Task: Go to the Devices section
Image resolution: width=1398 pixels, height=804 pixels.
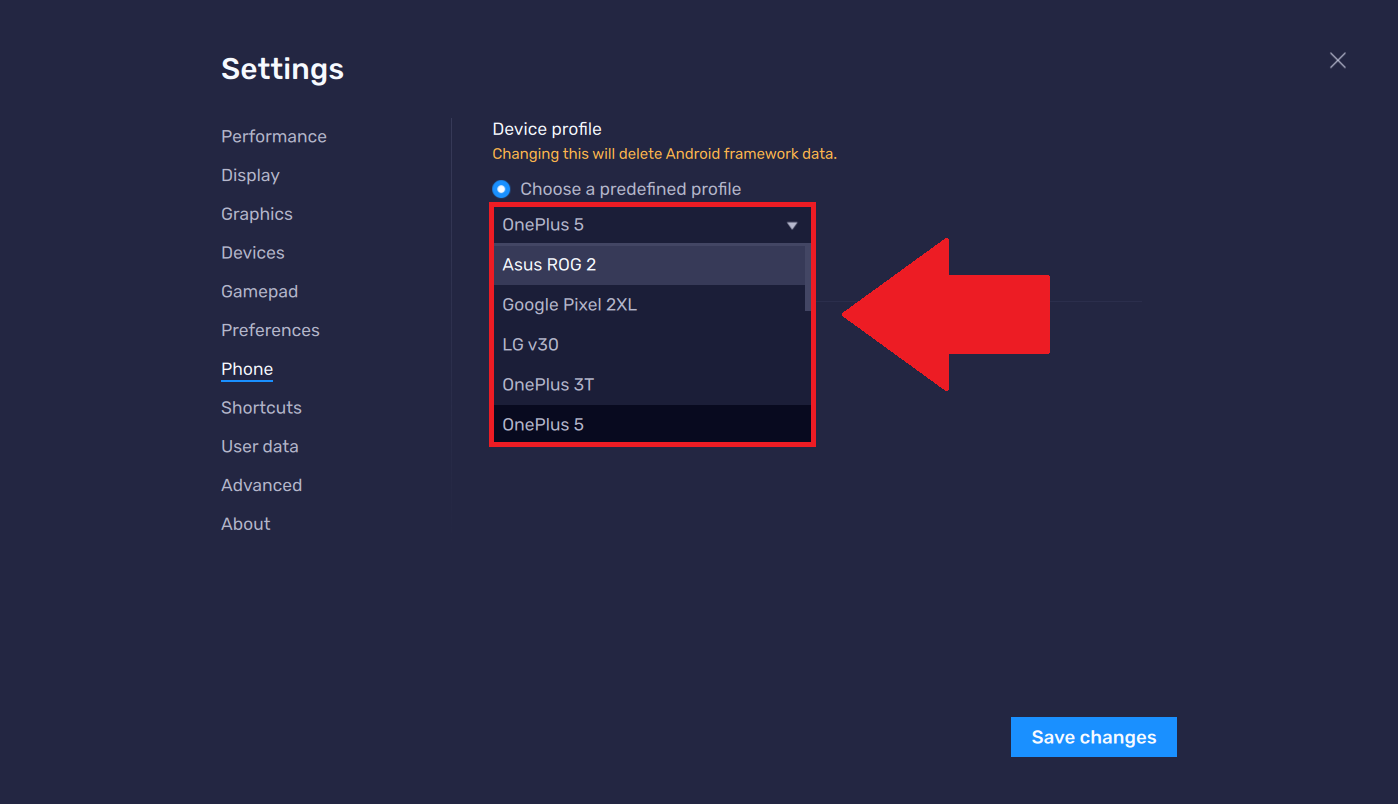Action: (x=252, y=252)
